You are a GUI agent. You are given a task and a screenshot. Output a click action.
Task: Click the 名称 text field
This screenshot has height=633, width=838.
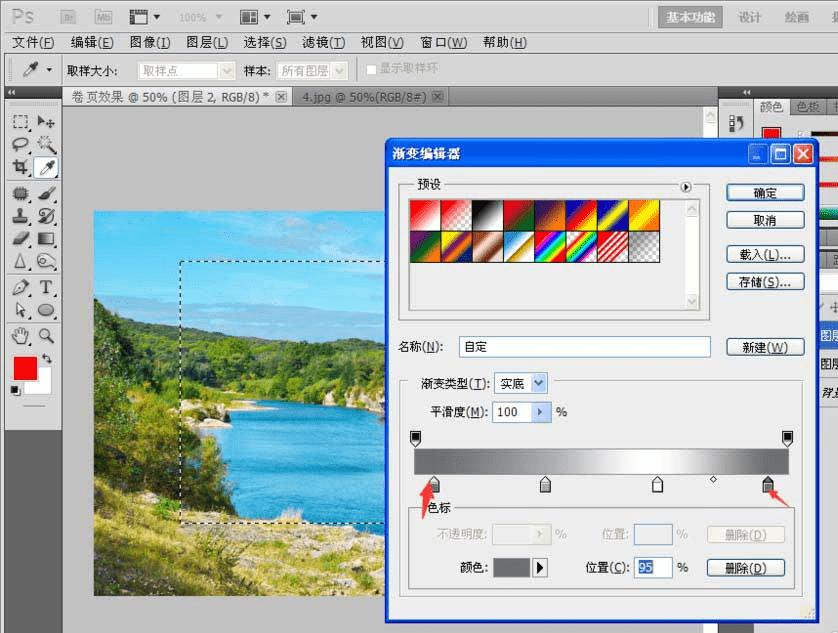[x=585, y=347]
